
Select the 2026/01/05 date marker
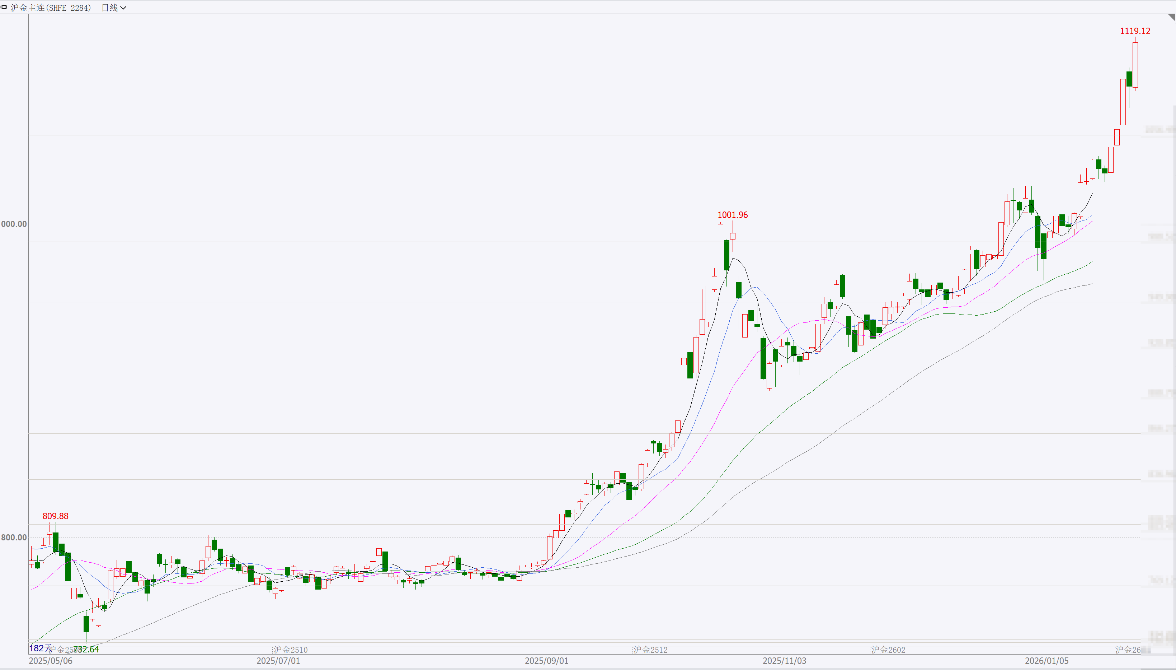pos(1047,661)
